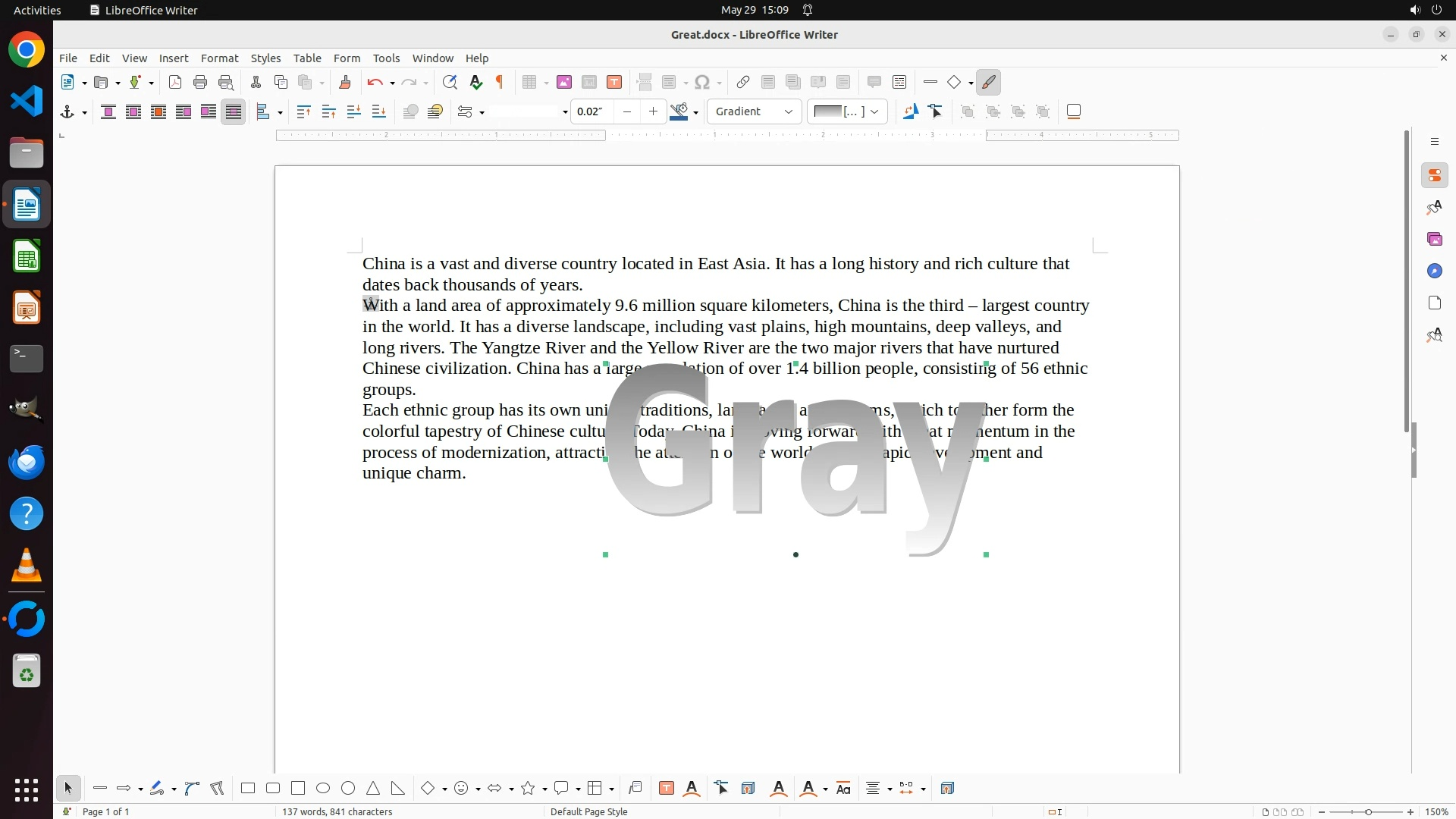Select the Ellipse drawing tool
This screenshot has width=1456, height=819.
[323, 789]
